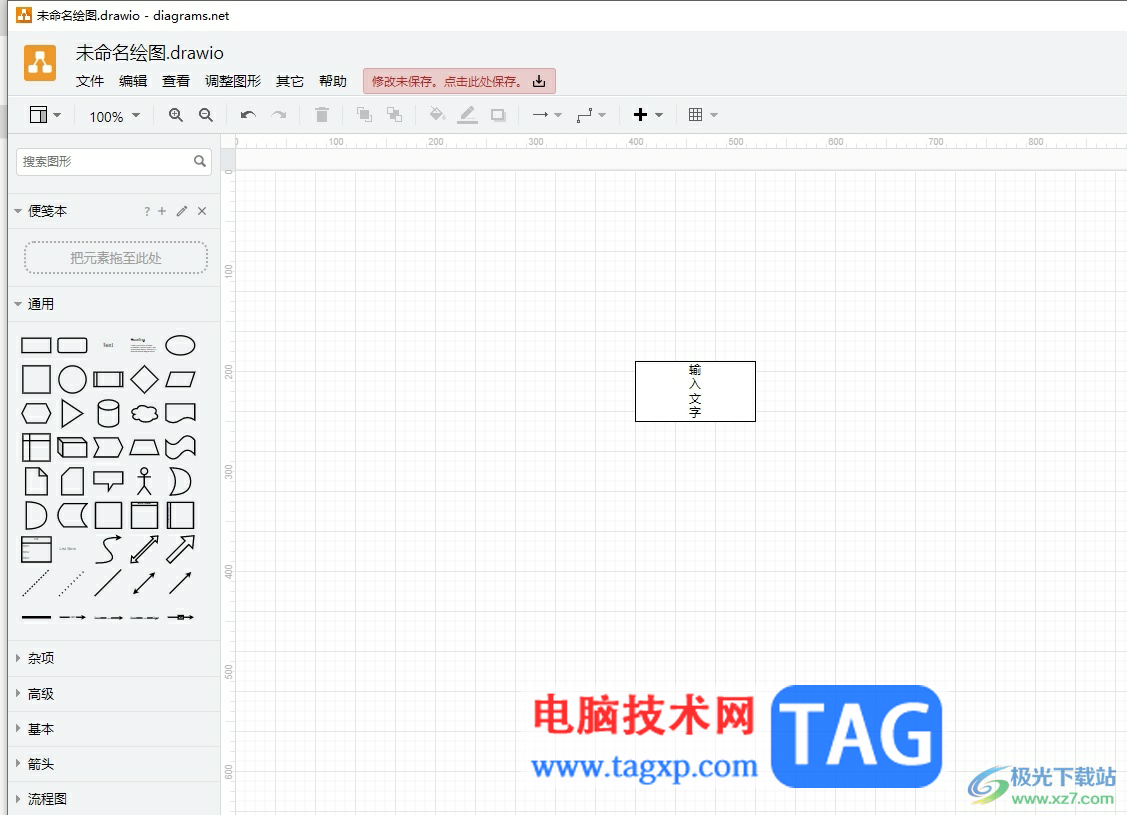The image size is (1127, 815).
Task: Select the trapezoid shape
Action: click(x=144, y=448)
